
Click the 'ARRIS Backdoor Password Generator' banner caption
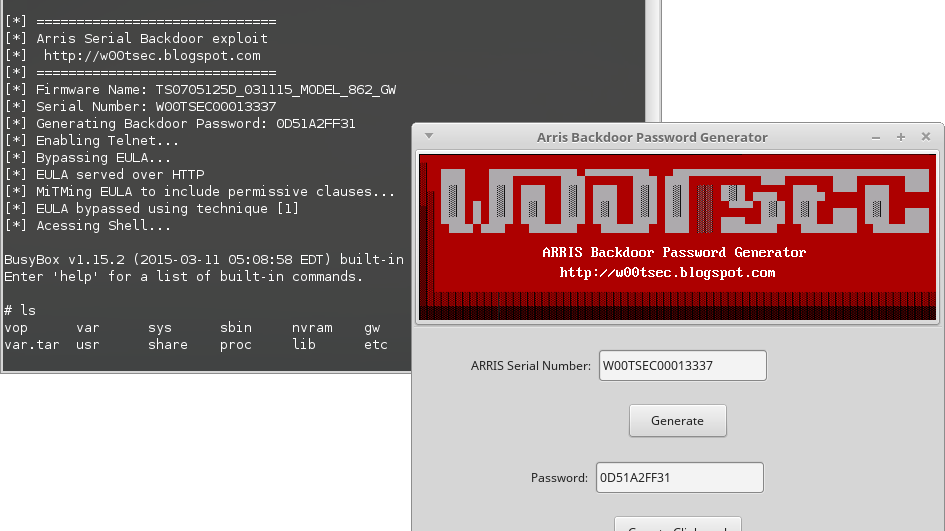(674, 252)
